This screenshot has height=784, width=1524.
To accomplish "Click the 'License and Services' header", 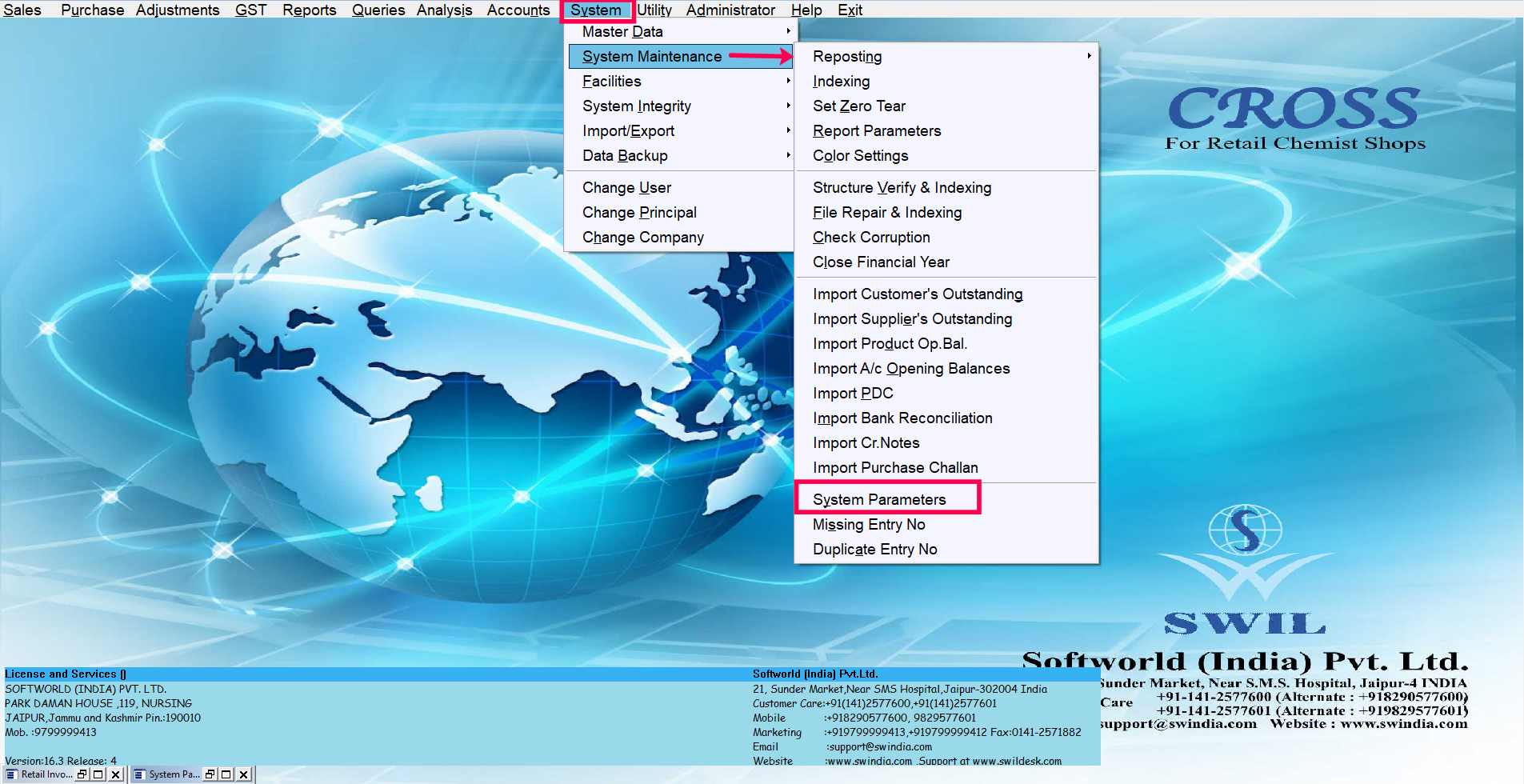I will point(66,674).
